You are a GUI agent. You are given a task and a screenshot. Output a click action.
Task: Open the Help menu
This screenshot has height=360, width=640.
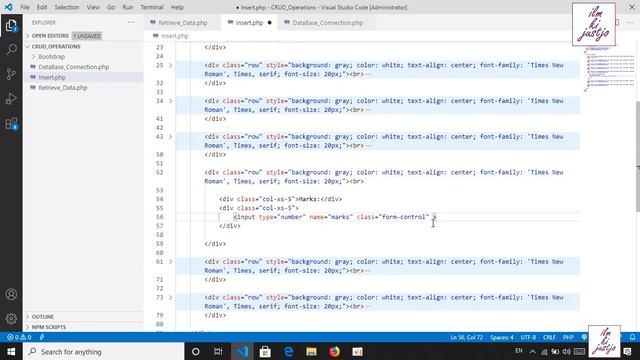pyautogui.click(x=177, y=7)
